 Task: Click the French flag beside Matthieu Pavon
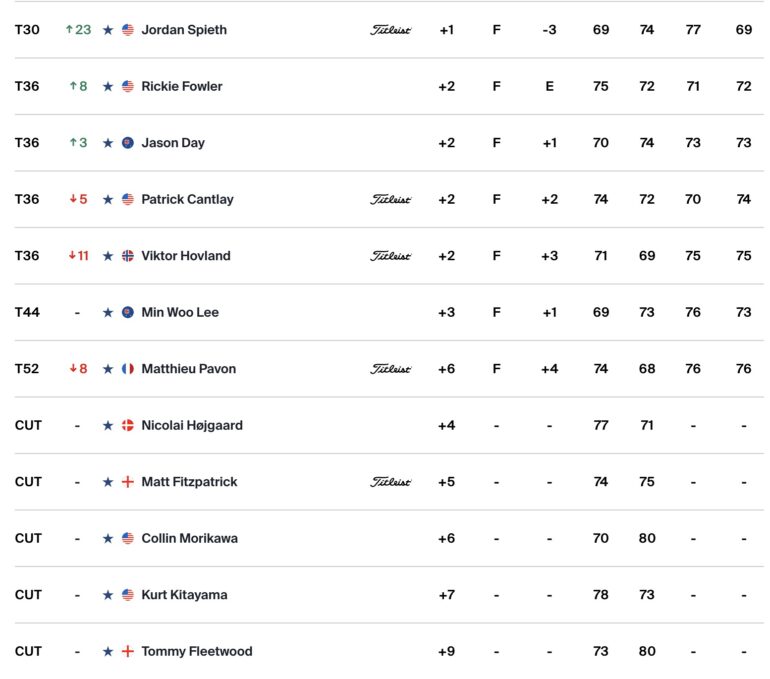[128, 369]
